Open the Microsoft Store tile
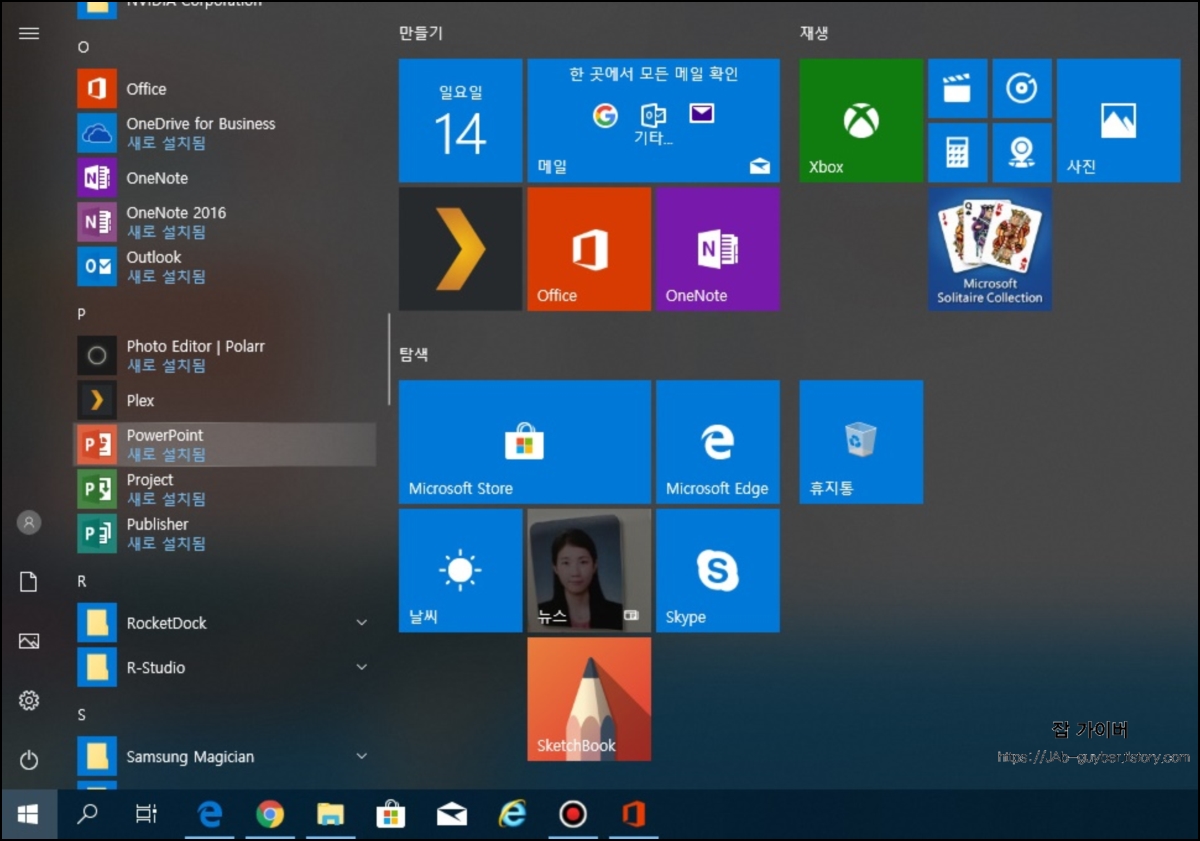This screenshot has height=841, width=1200. (525, 441)
